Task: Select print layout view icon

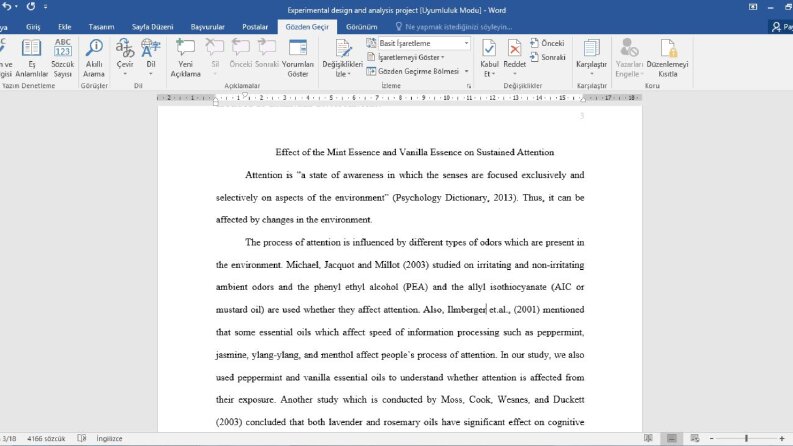Action: coord(671,438)
